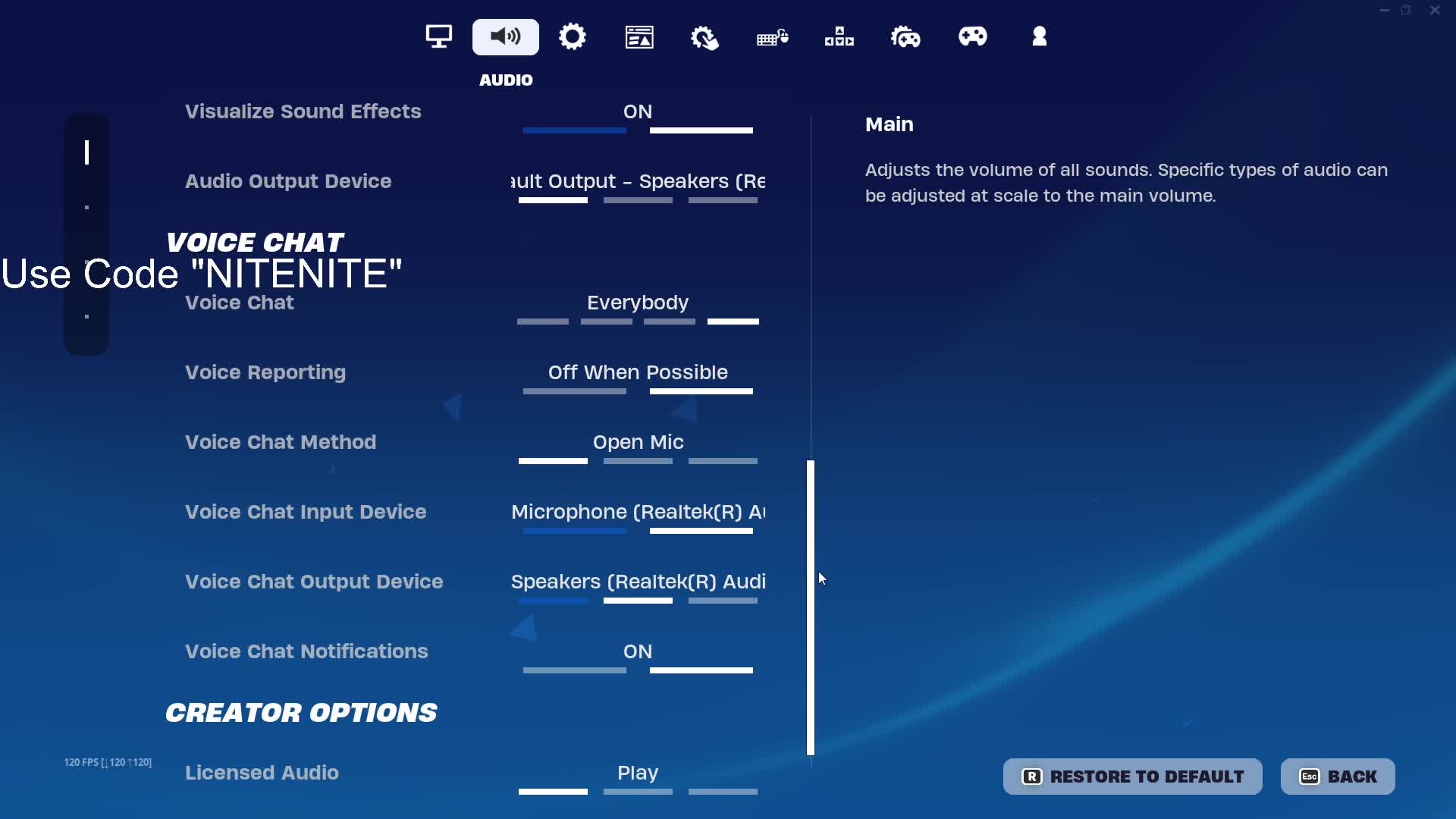Open the Video settings monitor tab
The height and width of the screenshot is (819, 1456).
[438, 36]
